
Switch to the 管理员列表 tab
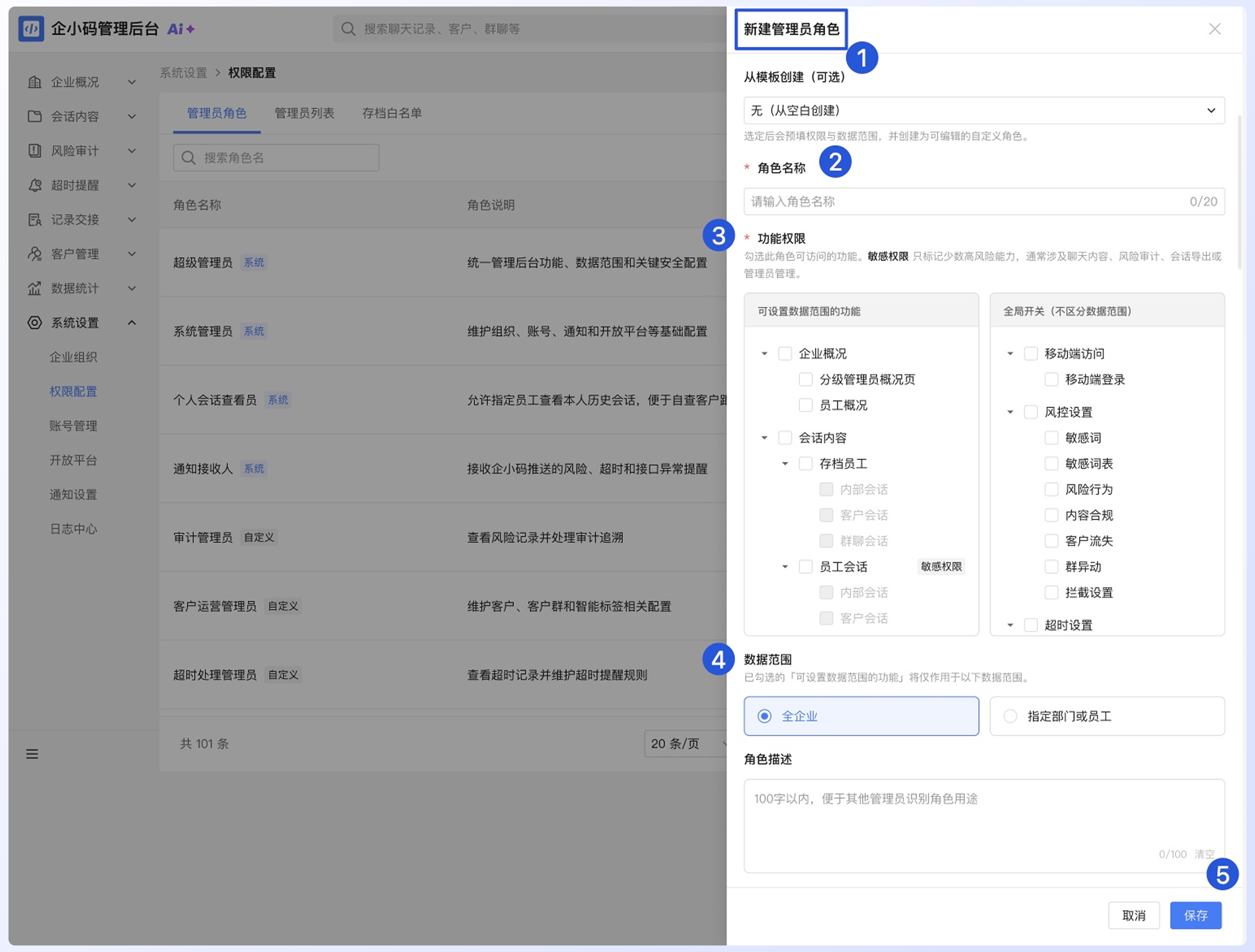[x=305, y=113]
